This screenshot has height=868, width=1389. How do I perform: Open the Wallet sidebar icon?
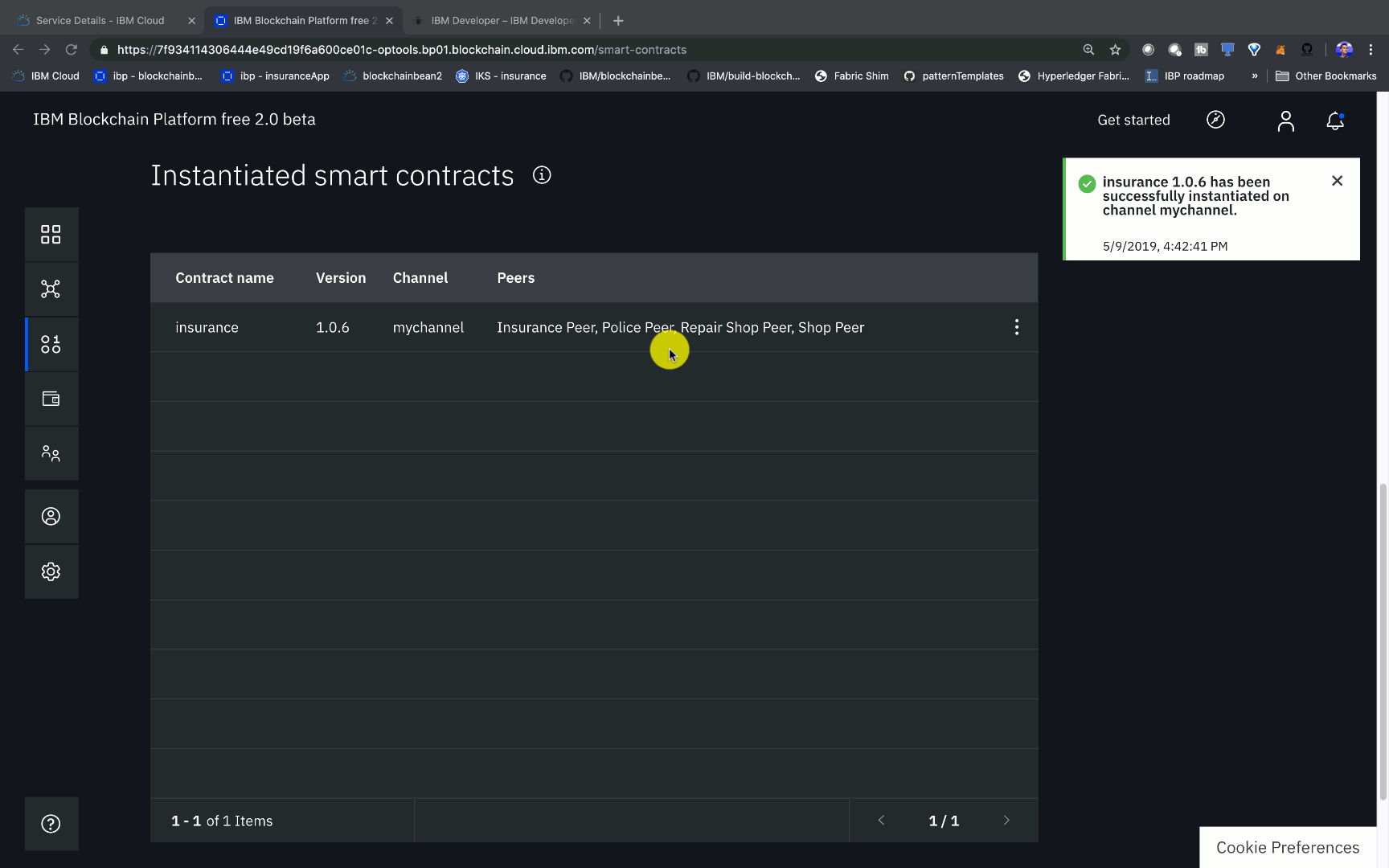click(x=51, y=399)
